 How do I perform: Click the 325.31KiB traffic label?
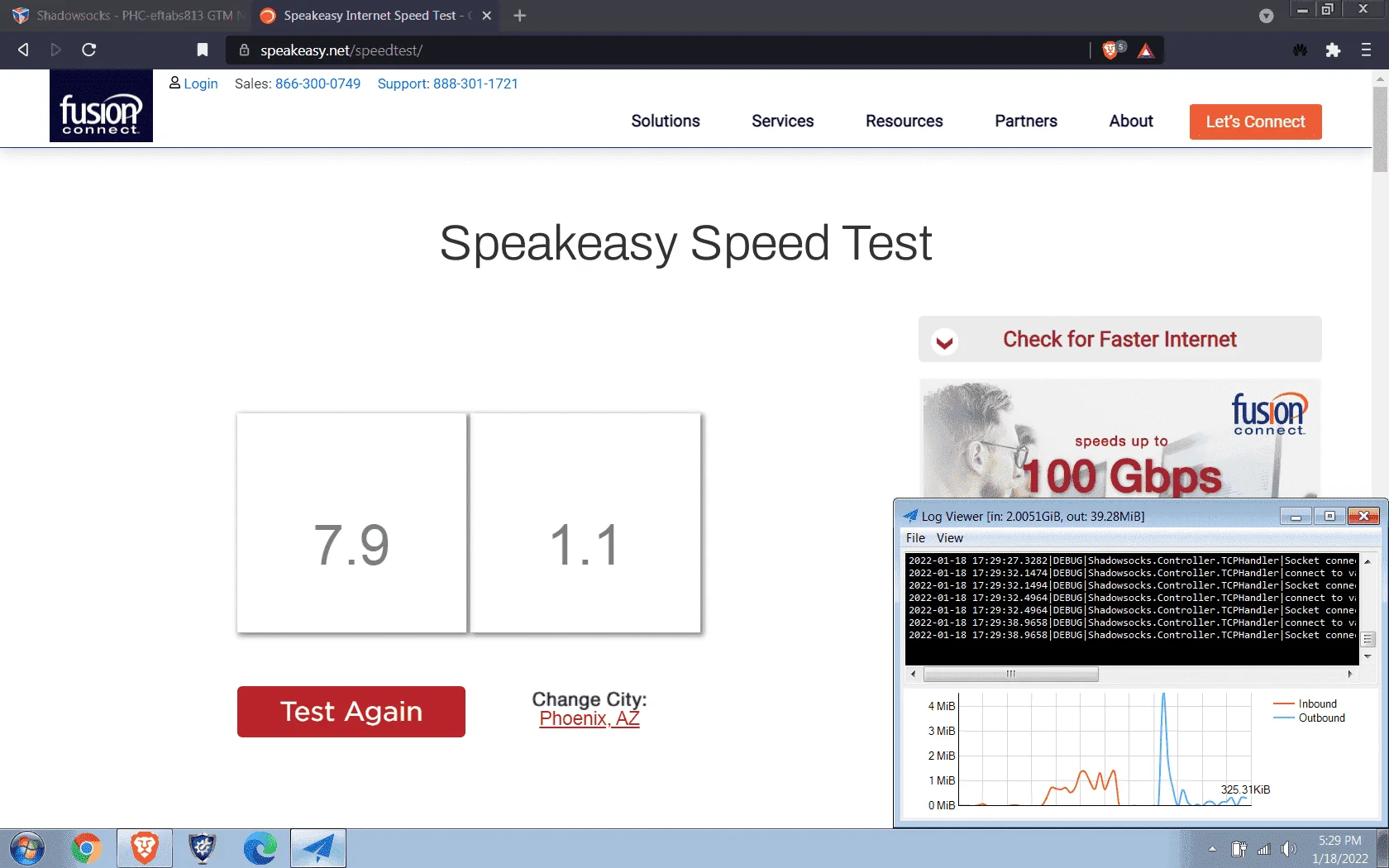pyautogui.click(x=1245, y=789)
